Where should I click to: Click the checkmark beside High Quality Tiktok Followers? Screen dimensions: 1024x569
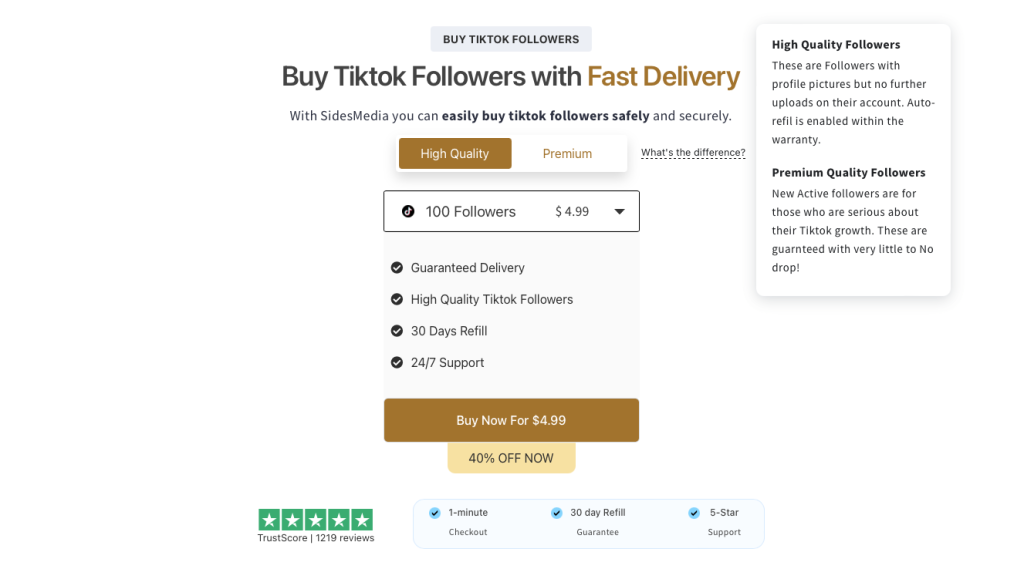point(397,299)
